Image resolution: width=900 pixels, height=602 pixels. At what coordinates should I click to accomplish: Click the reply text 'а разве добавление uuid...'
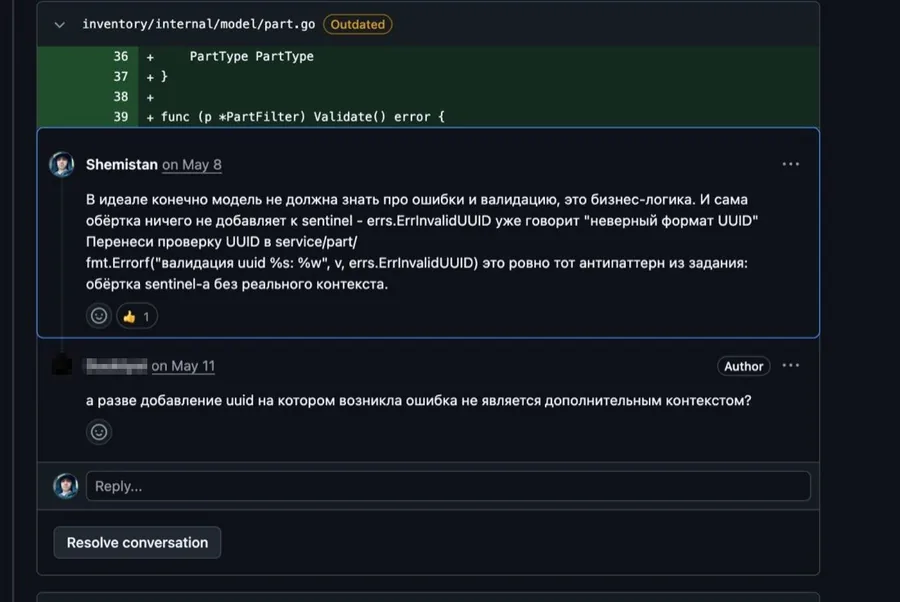[x=418, y=401]
